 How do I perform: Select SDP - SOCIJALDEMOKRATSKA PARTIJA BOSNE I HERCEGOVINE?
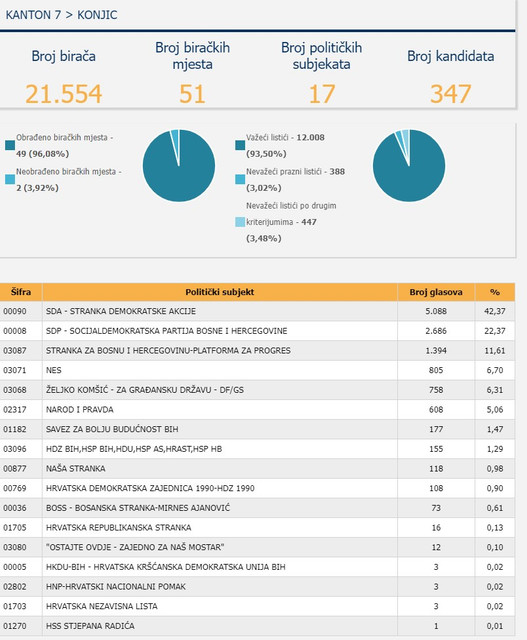click(257, 331)
